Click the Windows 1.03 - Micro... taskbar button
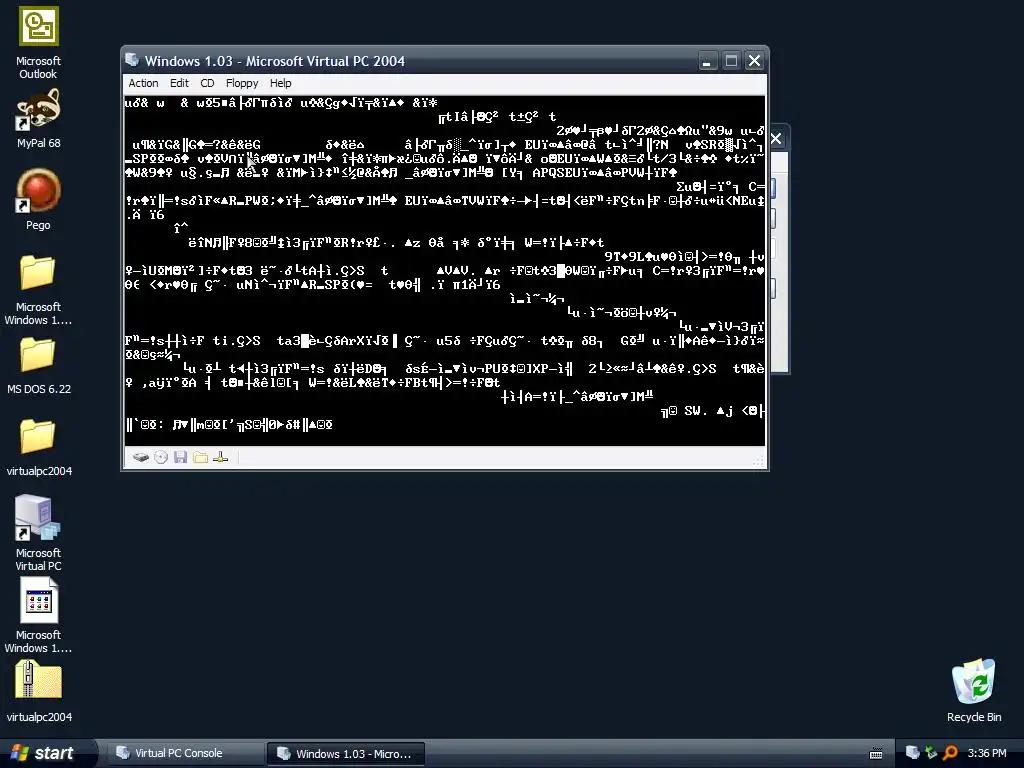The height and width of the screenshot is (768, 1024). [x=345, y=754]
